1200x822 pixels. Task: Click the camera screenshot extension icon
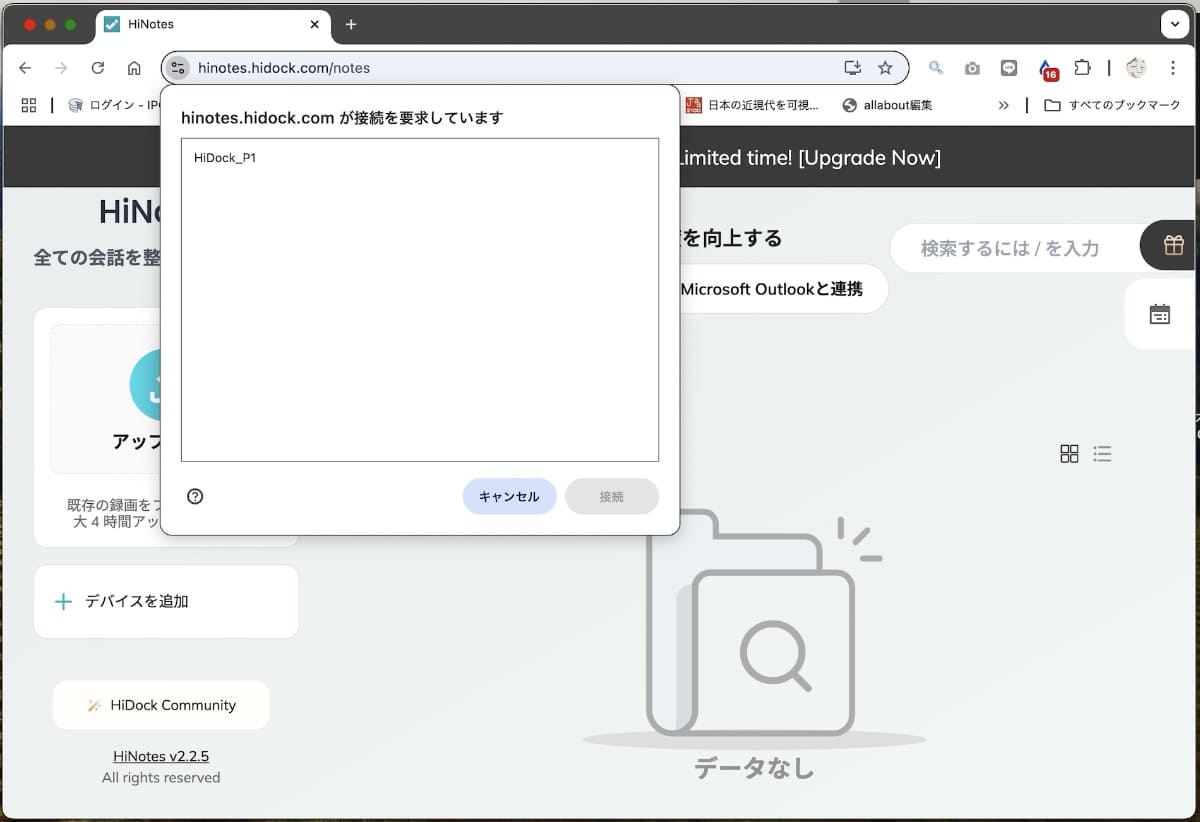point(972,68)
